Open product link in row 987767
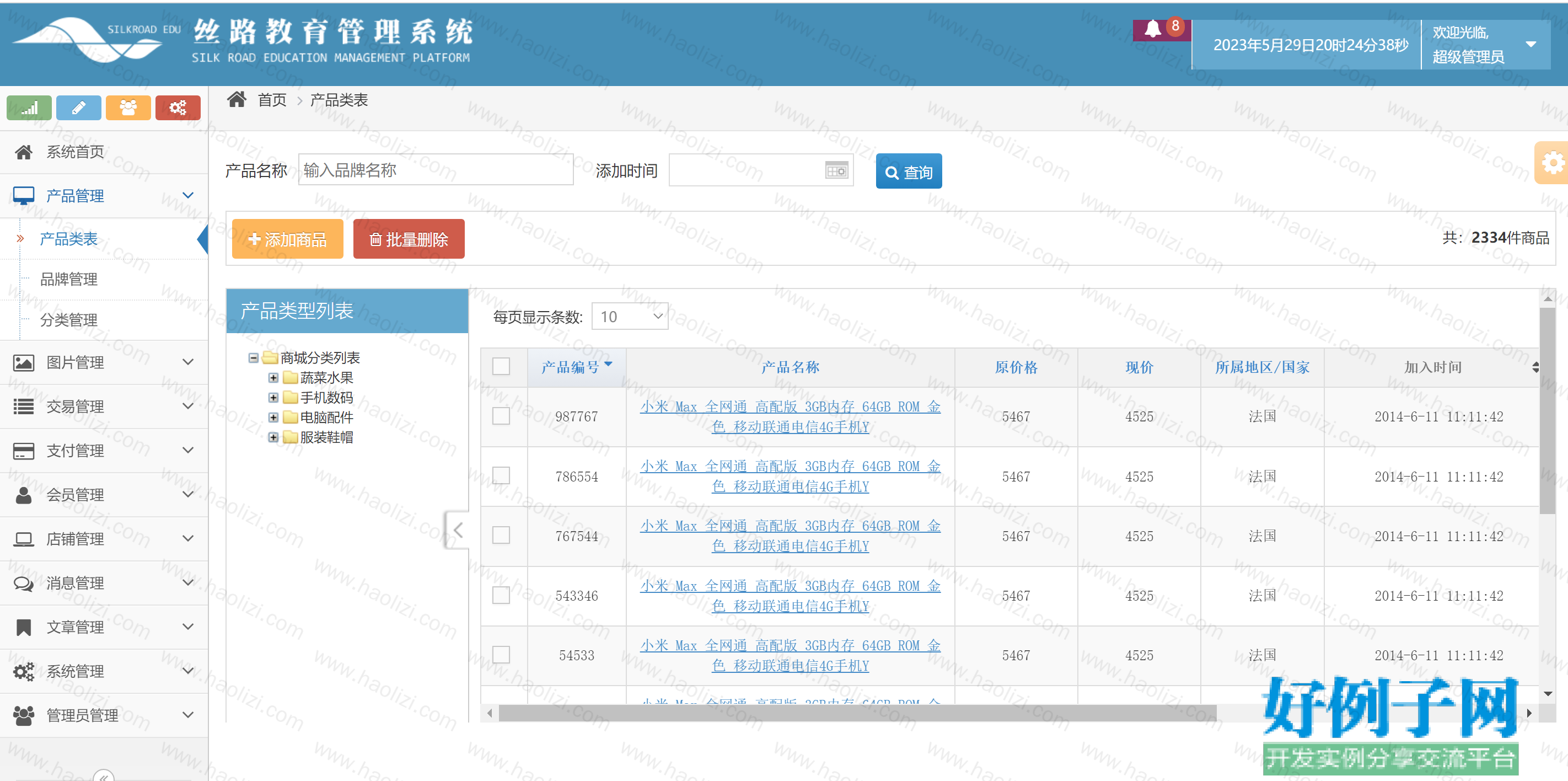1568x781 pixels. (x=790, y=417)
